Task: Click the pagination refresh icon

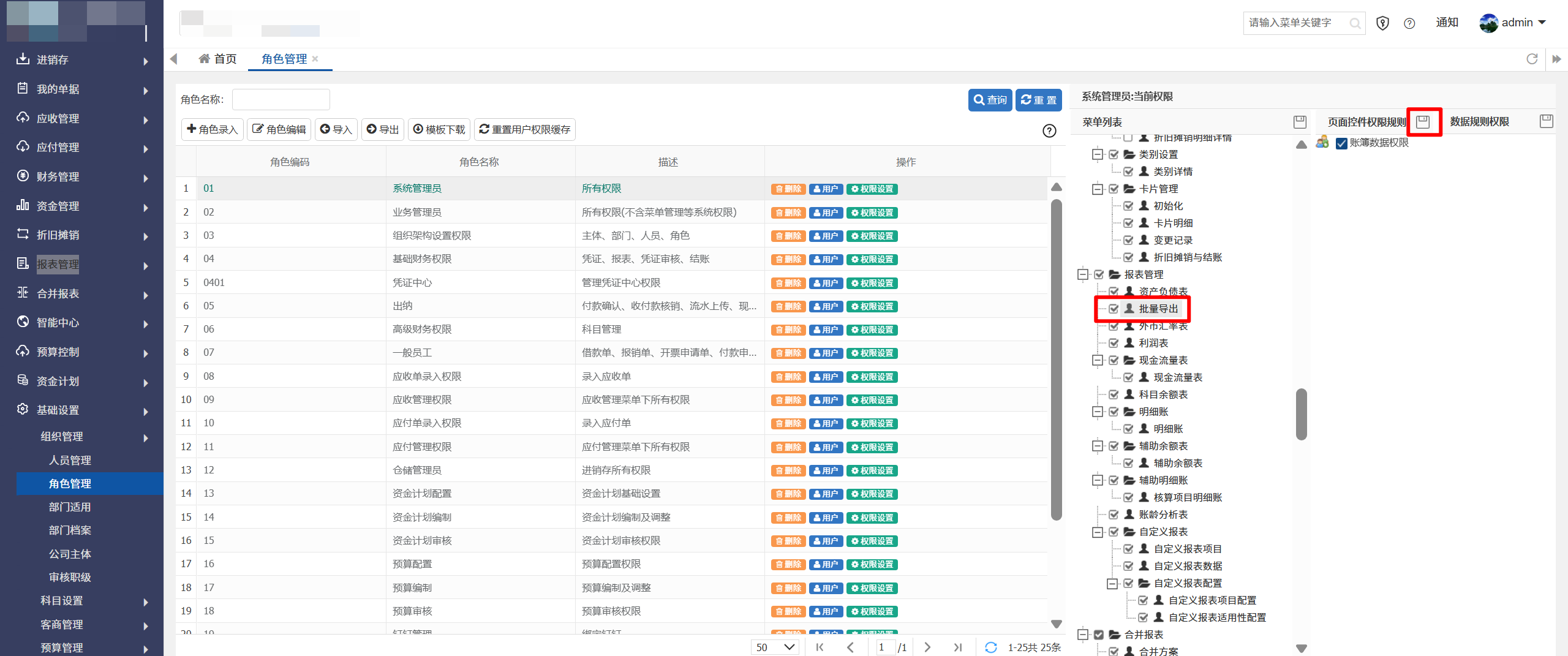Action: point(990,647)
